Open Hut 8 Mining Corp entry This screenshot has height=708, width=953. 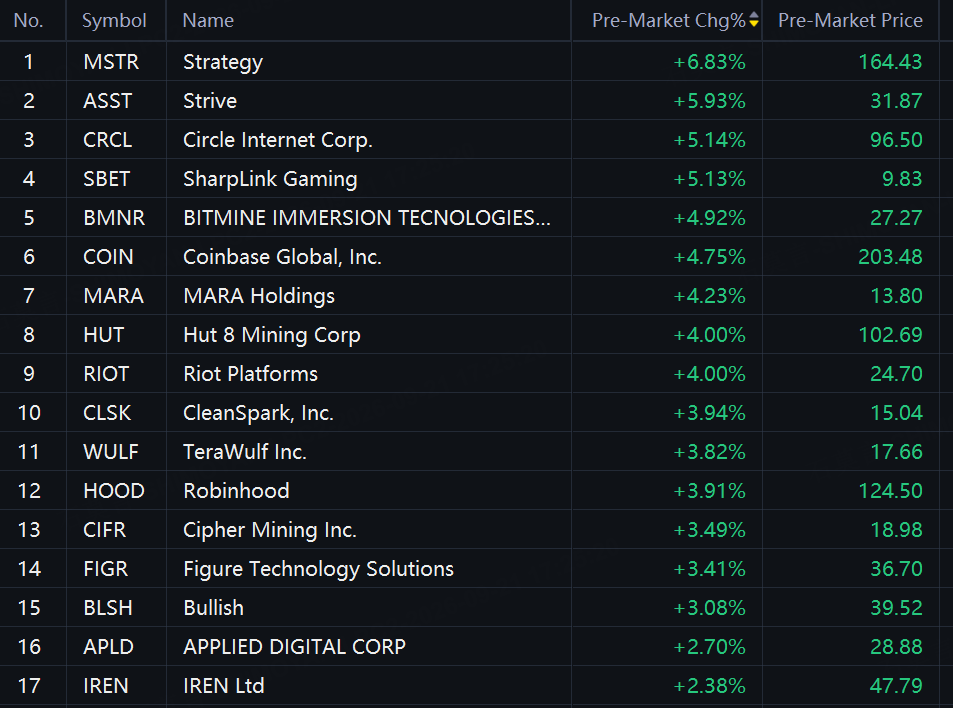272,335
